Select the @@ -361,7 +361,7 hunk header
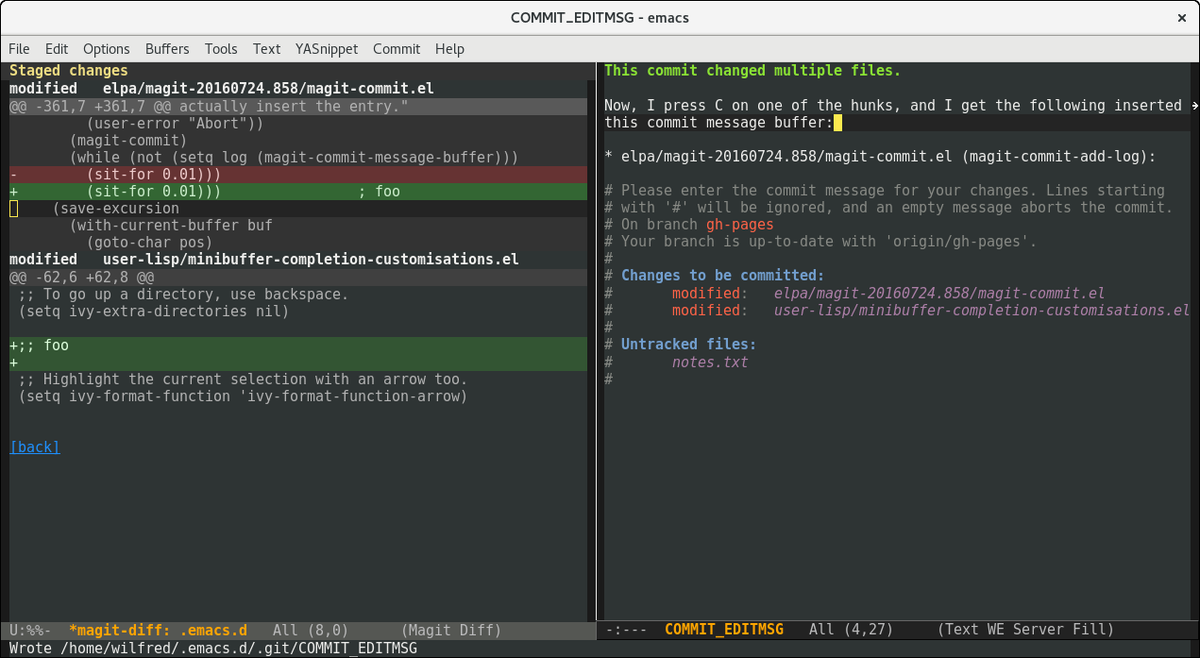The image size is (1200, 658). click(x=208, y=106)
